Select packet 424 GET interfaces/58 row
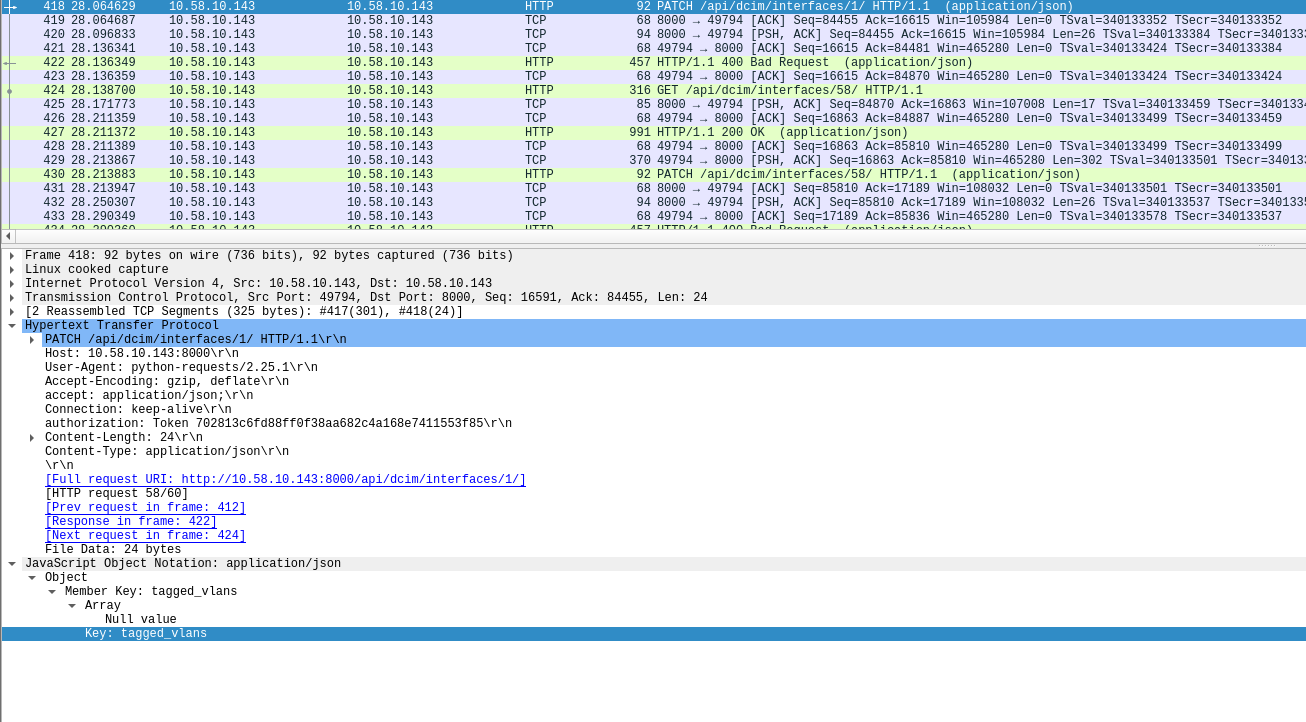1306x722 pixels. coord(653,91)
